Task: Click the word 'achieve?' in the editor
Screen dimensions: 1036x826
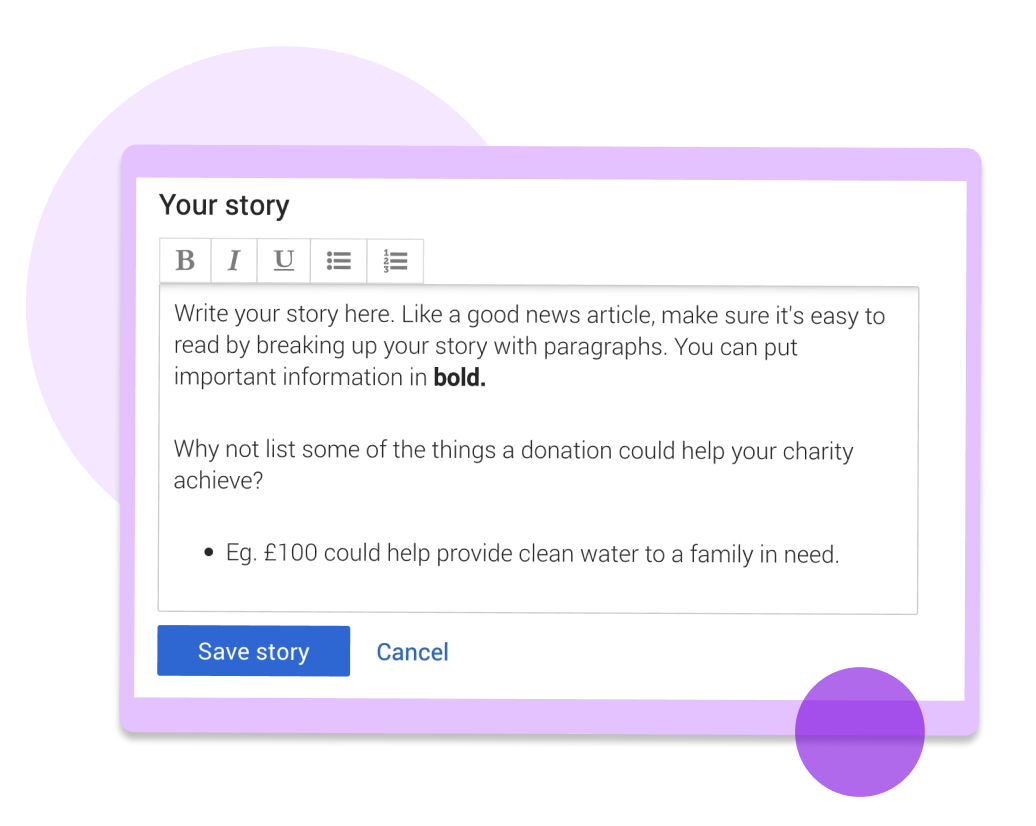Action: pos(218,480)
